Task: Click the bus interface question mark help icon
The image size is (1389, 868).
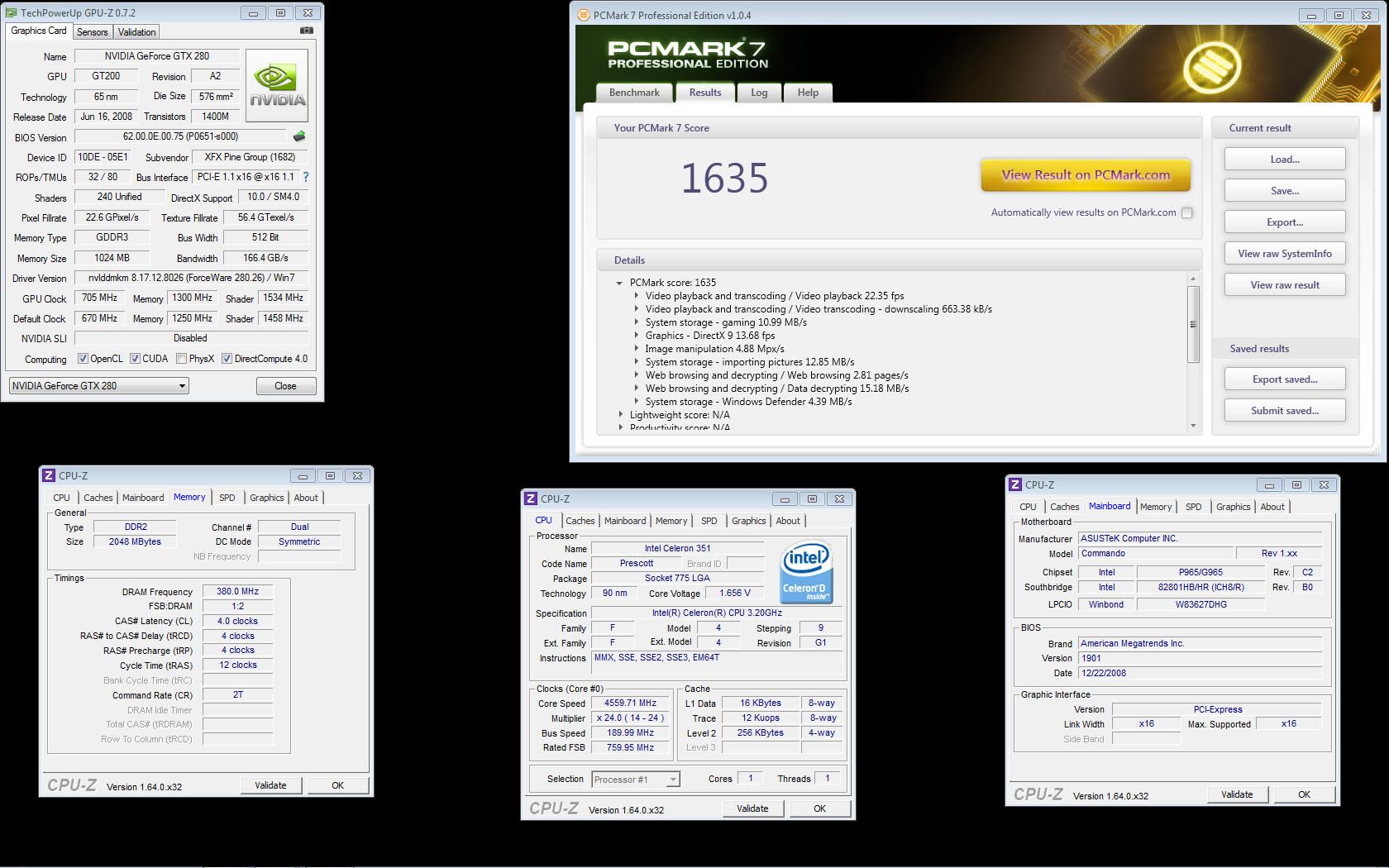Action: (x=306, y=177)
